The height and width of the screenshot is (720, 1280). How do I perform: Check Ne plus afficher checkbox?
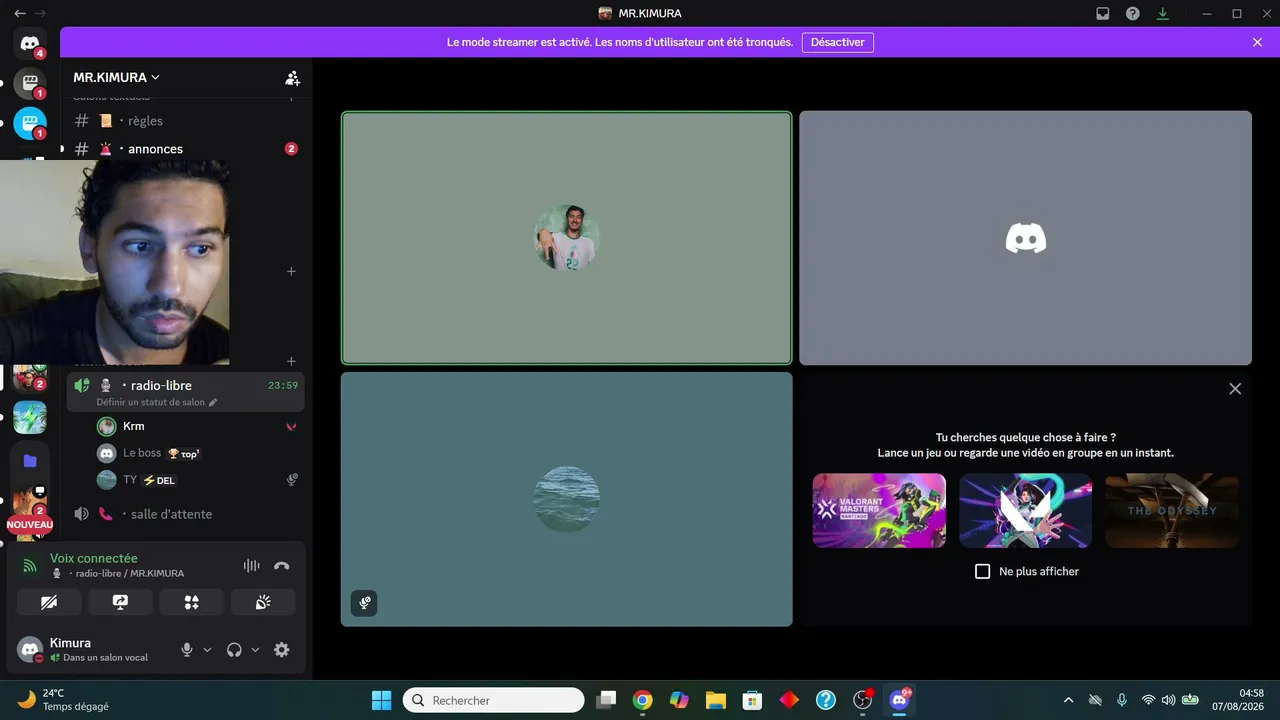click(982, 572)
